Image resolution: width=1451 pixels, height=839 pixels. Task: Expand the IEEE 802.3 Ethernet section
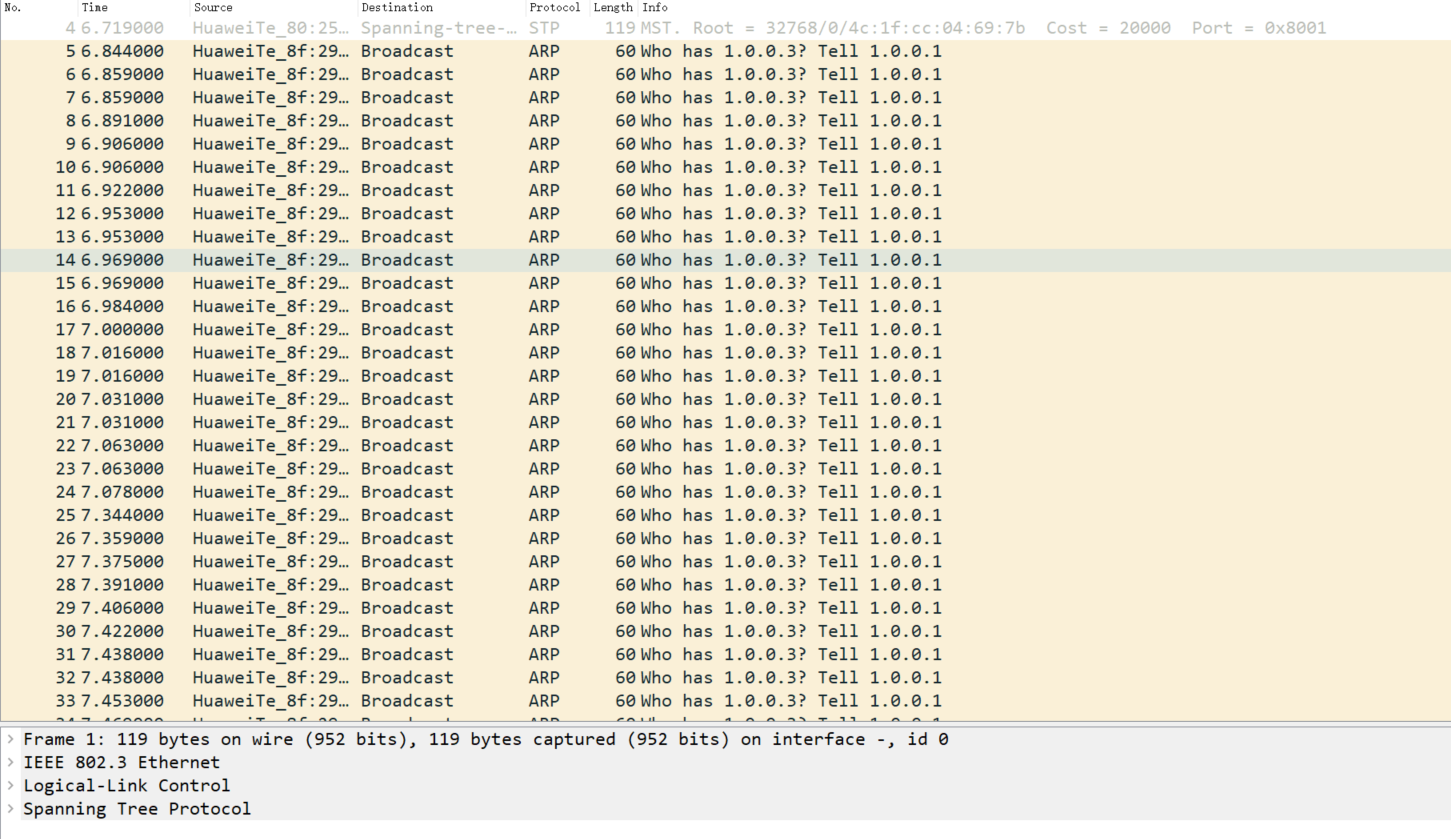coord(10,762)
